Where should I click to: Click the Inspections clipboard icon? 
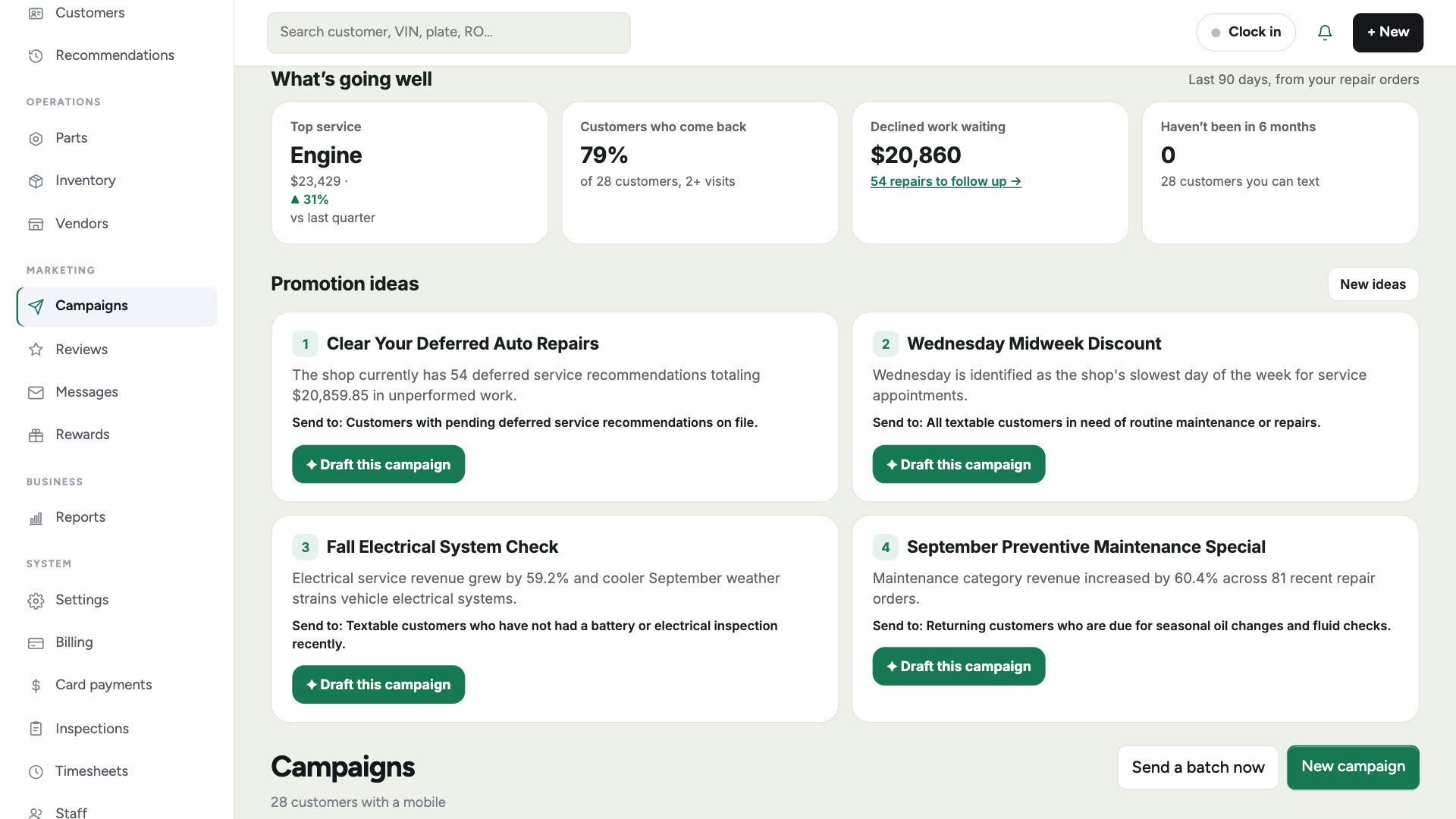click(36, 729)
